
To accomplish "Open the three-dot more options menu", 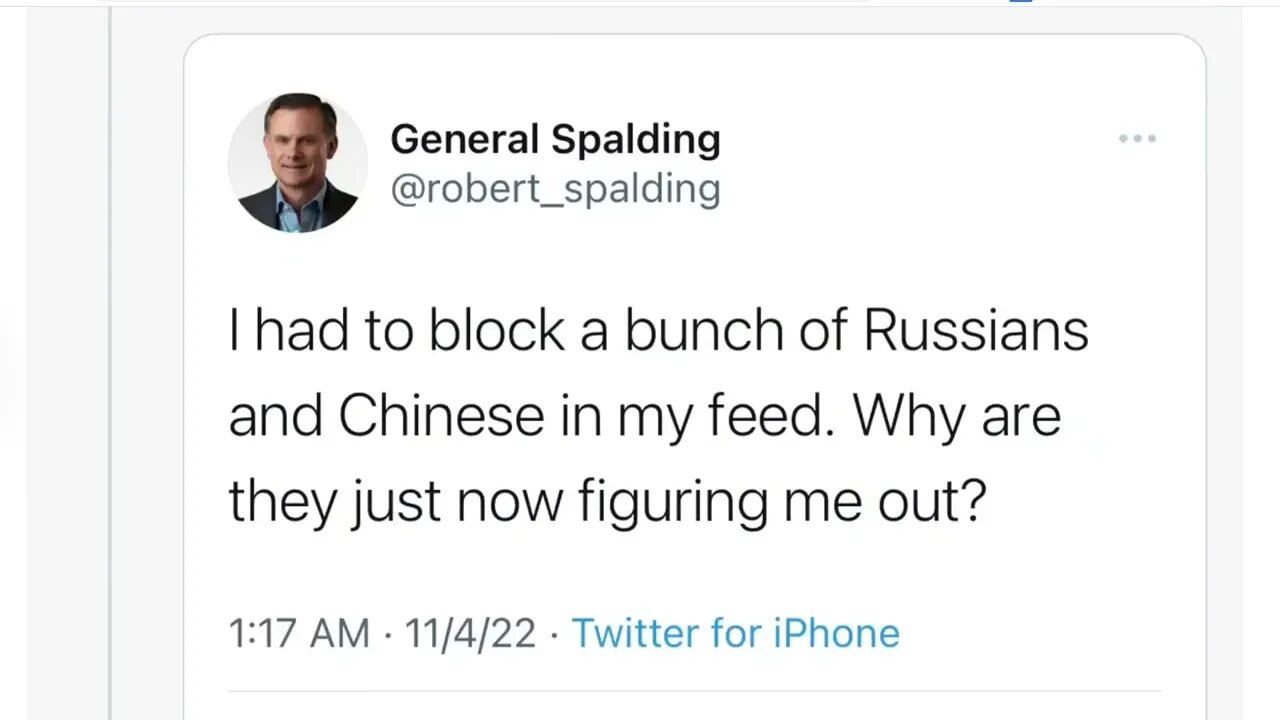I will coord(1137,139).
